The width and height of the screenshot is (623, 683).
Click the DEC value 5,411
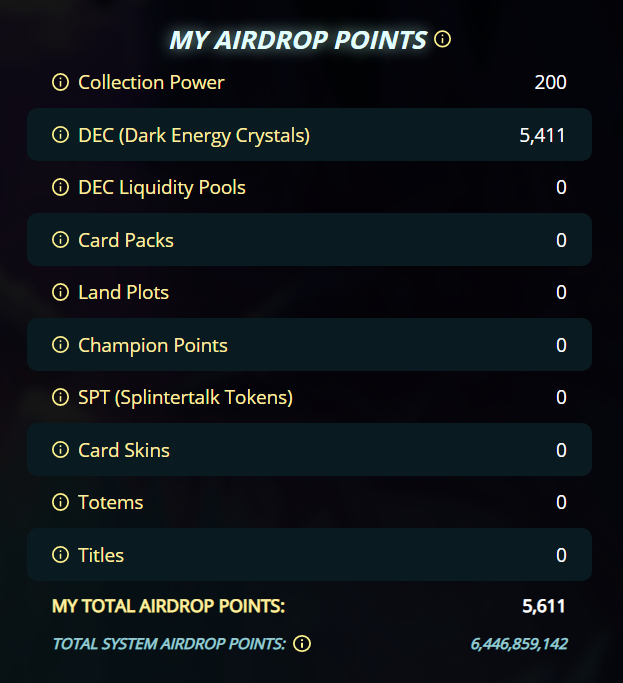[x=543, y=135]
